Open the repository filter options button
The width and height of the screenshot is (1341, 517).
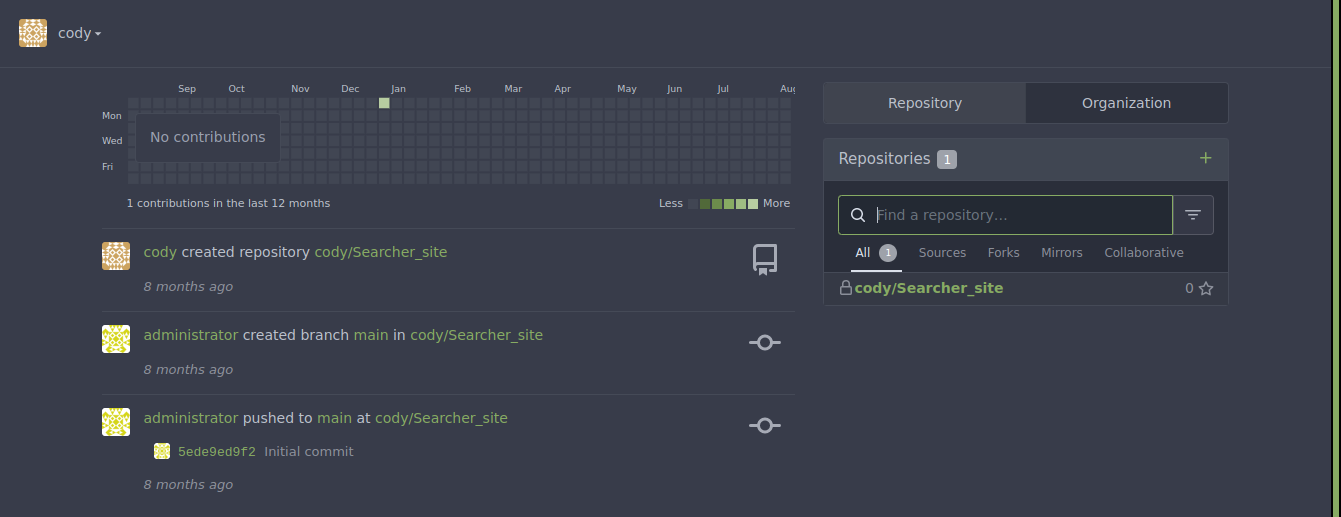click(1193, 215)
